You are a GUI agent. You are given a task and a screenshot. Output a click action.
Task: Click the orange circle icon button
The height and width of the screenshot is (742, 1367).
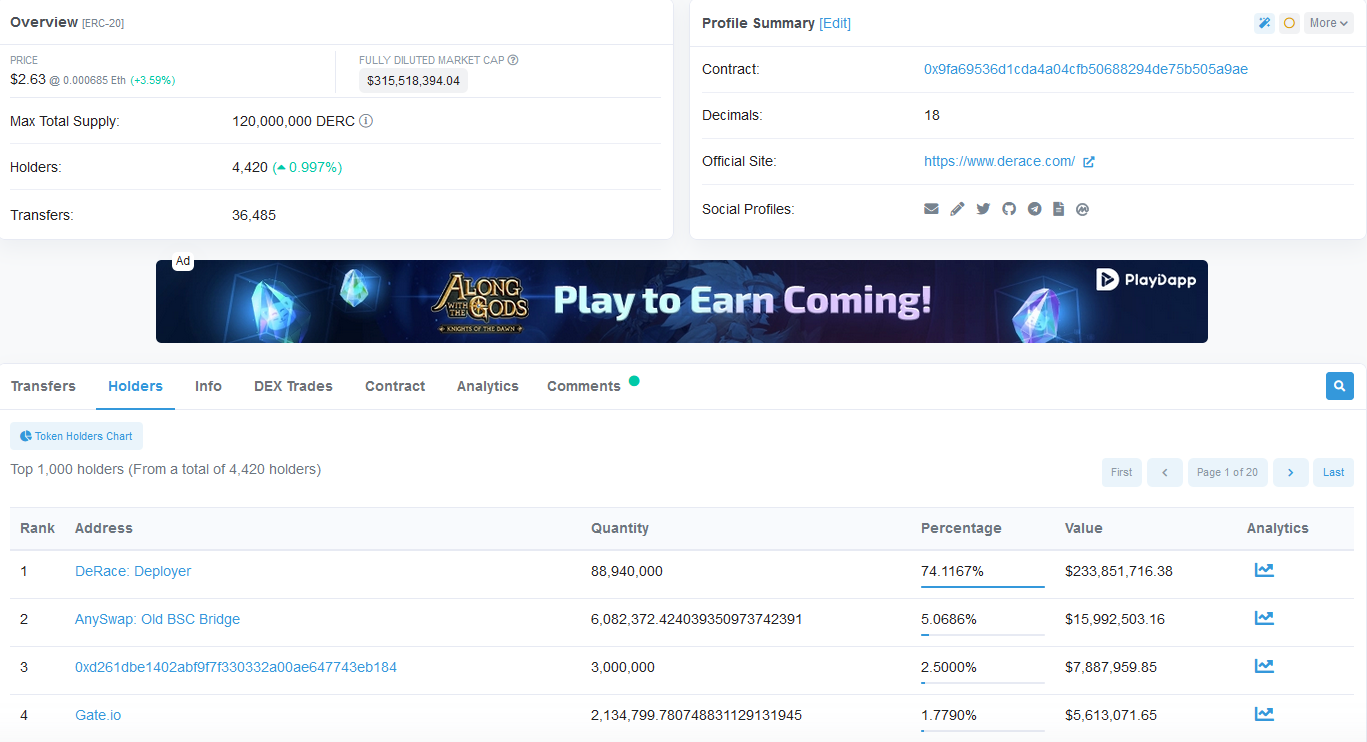[x=1289, y=23]
